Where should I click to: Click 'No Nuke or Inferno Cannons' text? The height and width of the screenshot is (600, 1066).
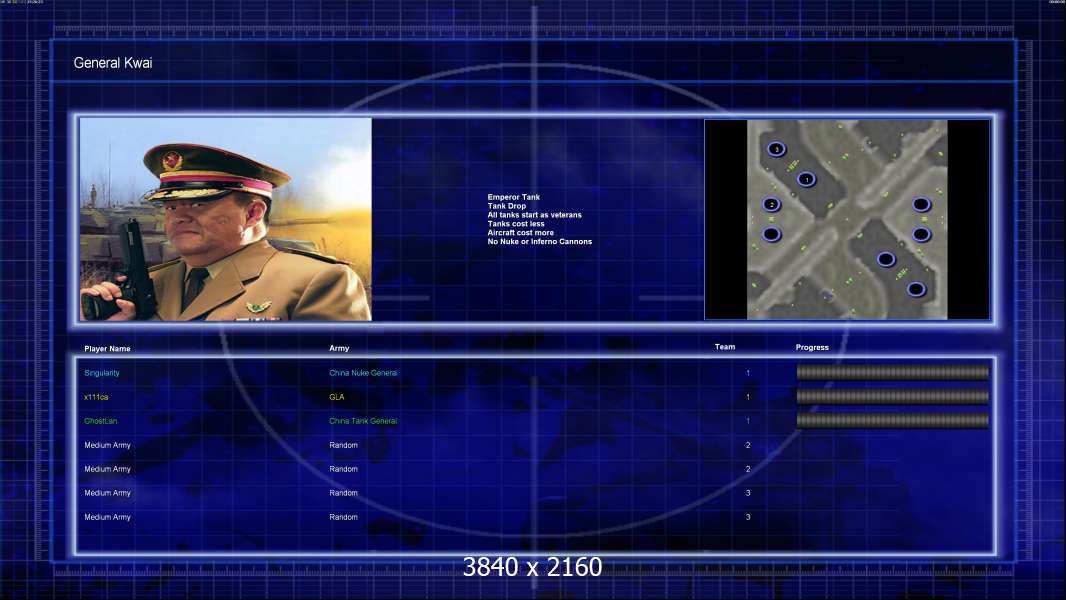pos(540,241)
